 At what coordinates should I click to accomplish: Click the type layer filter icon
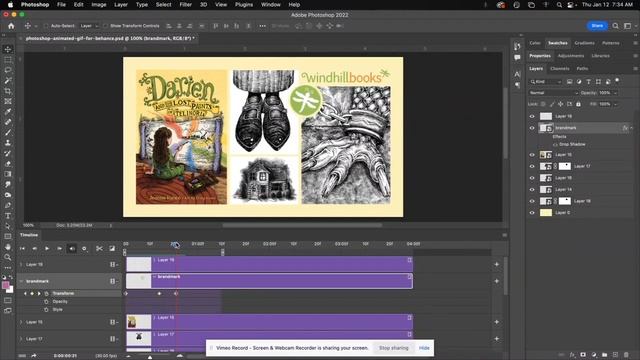[589, 82]
